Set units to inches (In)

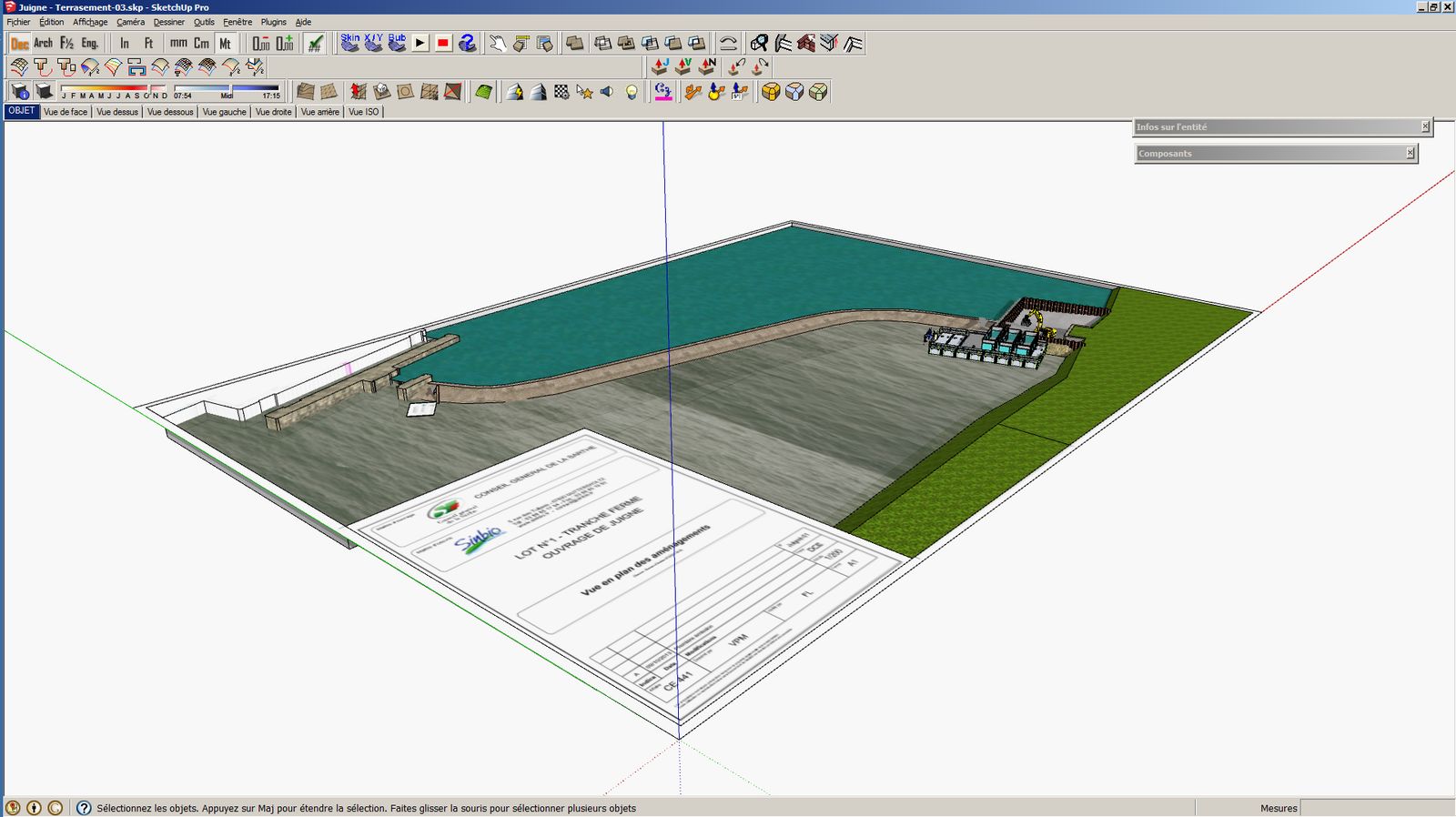(125, 44)
